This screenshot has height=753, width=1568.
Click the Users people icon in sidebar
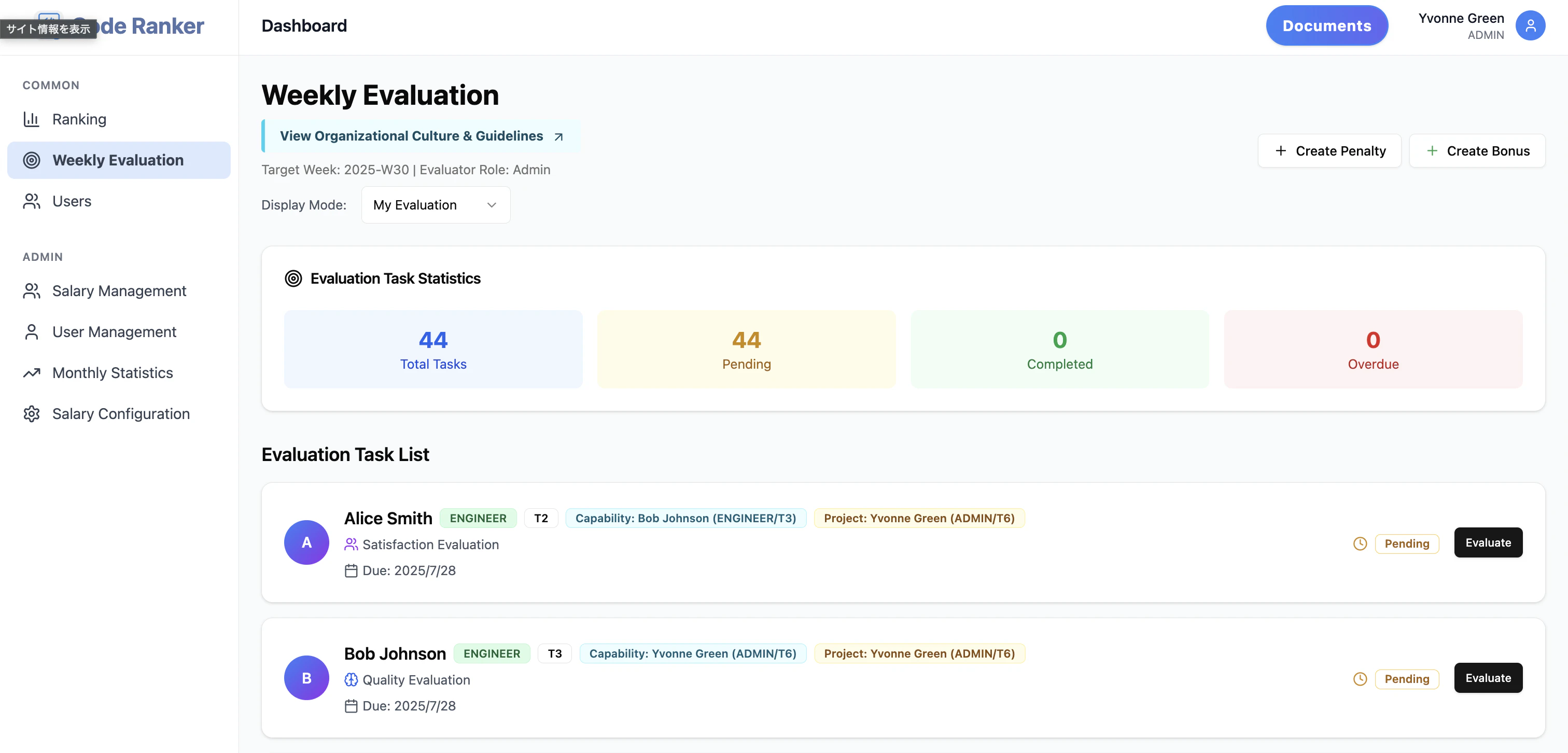31,202
